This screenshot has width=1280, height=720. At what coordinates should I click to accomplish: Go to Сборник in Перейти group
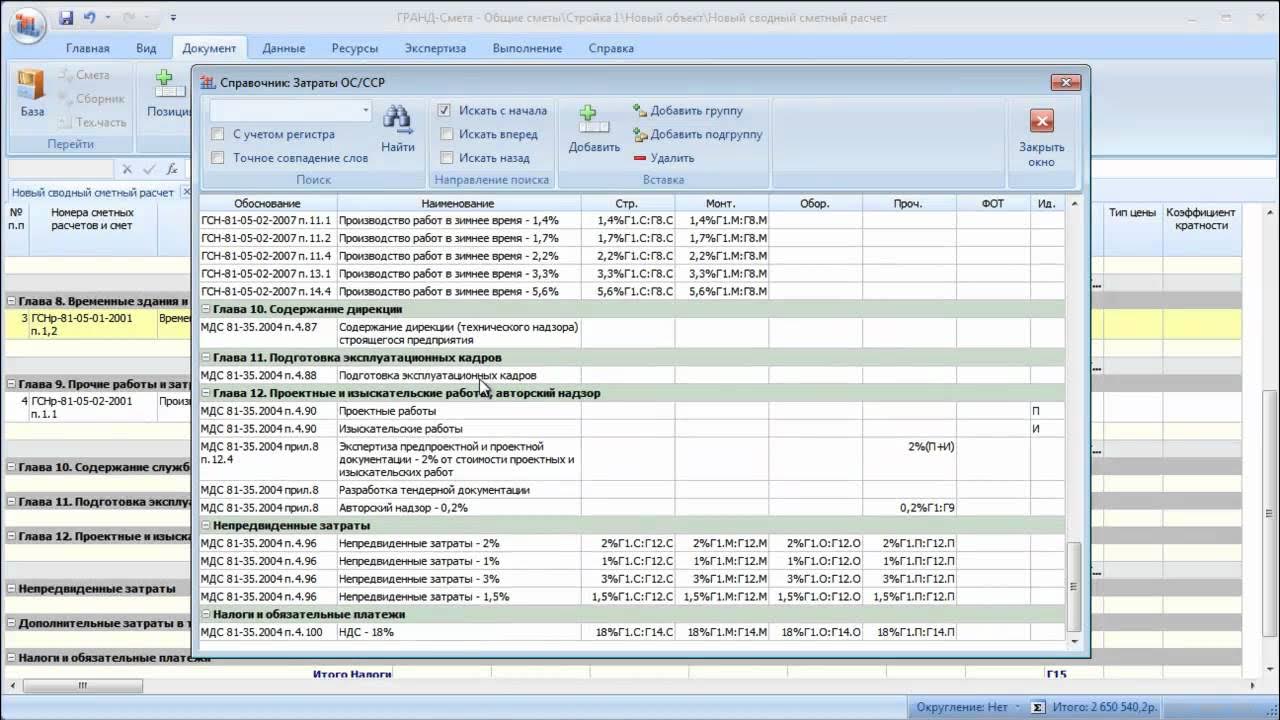pyautogui.click(x=92, y=99)
